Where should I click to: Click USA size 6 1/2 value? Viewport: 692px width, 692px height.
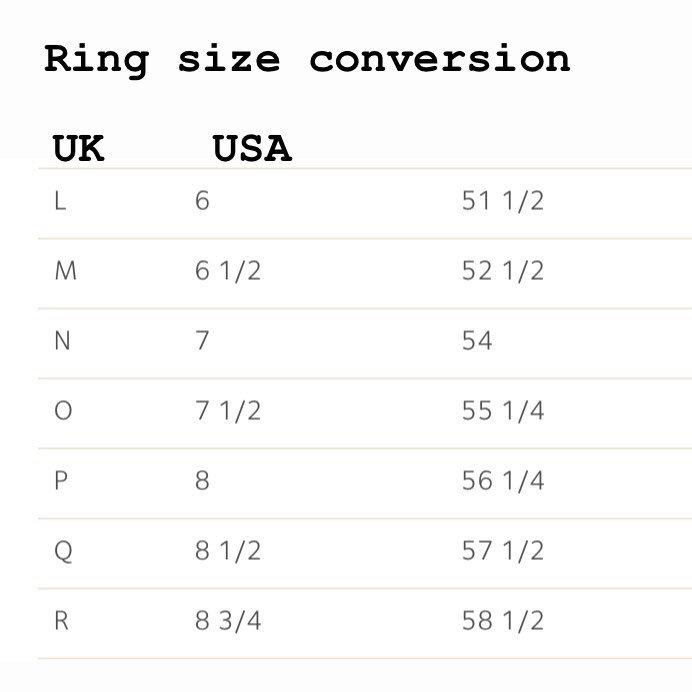click(x=227, y=271)
